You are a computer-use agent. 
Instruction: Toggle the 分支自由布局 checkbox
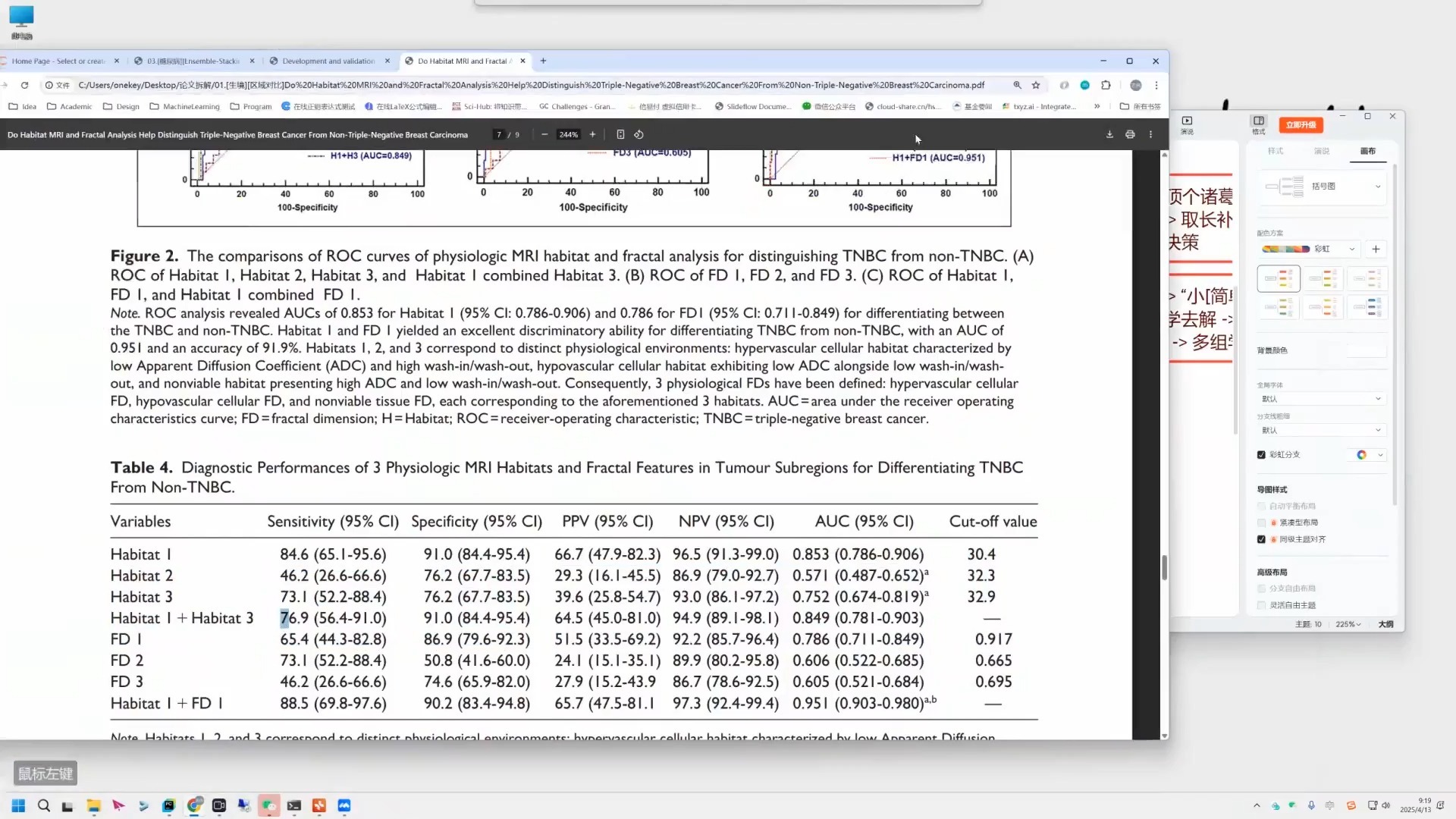click(x=1261, y=588)
